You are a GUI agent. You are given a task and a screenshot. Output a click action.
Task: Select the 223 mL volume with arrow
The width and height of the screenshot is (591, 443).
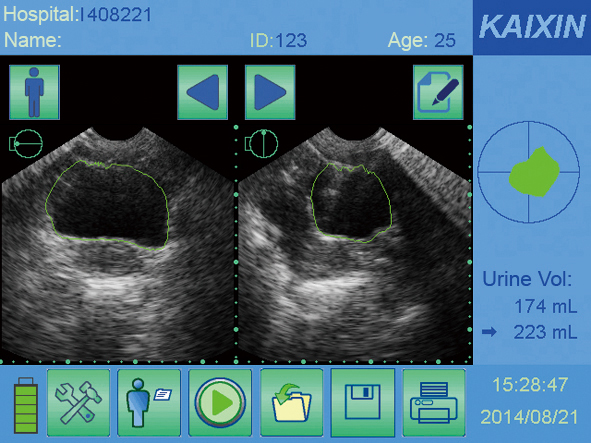point(529,332)
